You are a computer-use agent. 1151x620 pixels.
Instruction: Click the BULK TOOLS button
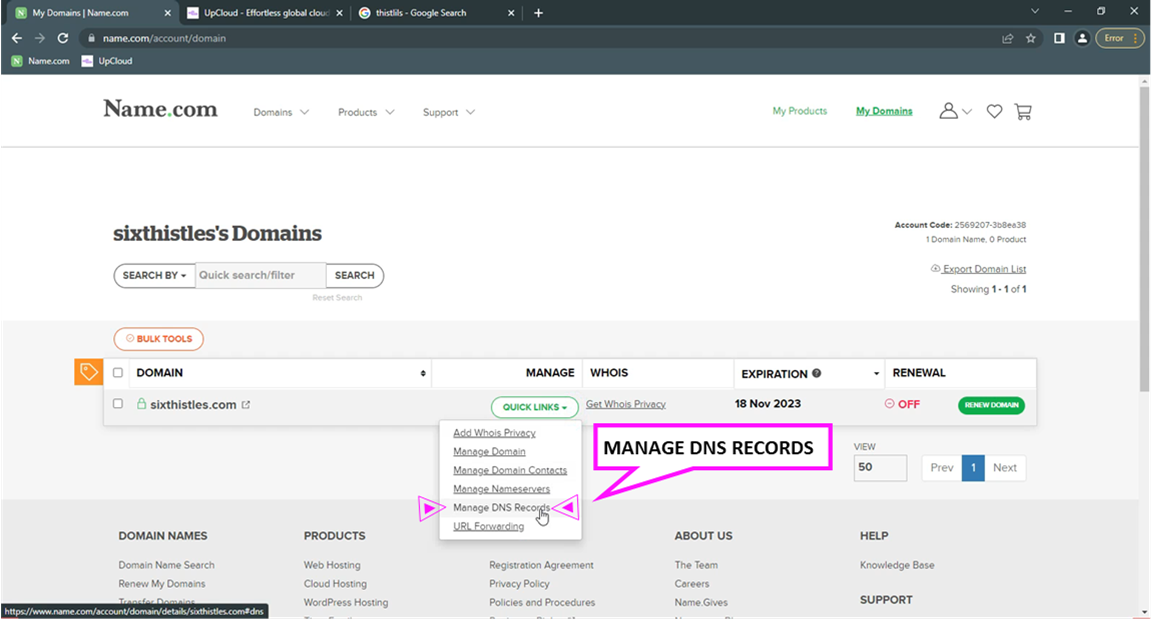point(159,339)
